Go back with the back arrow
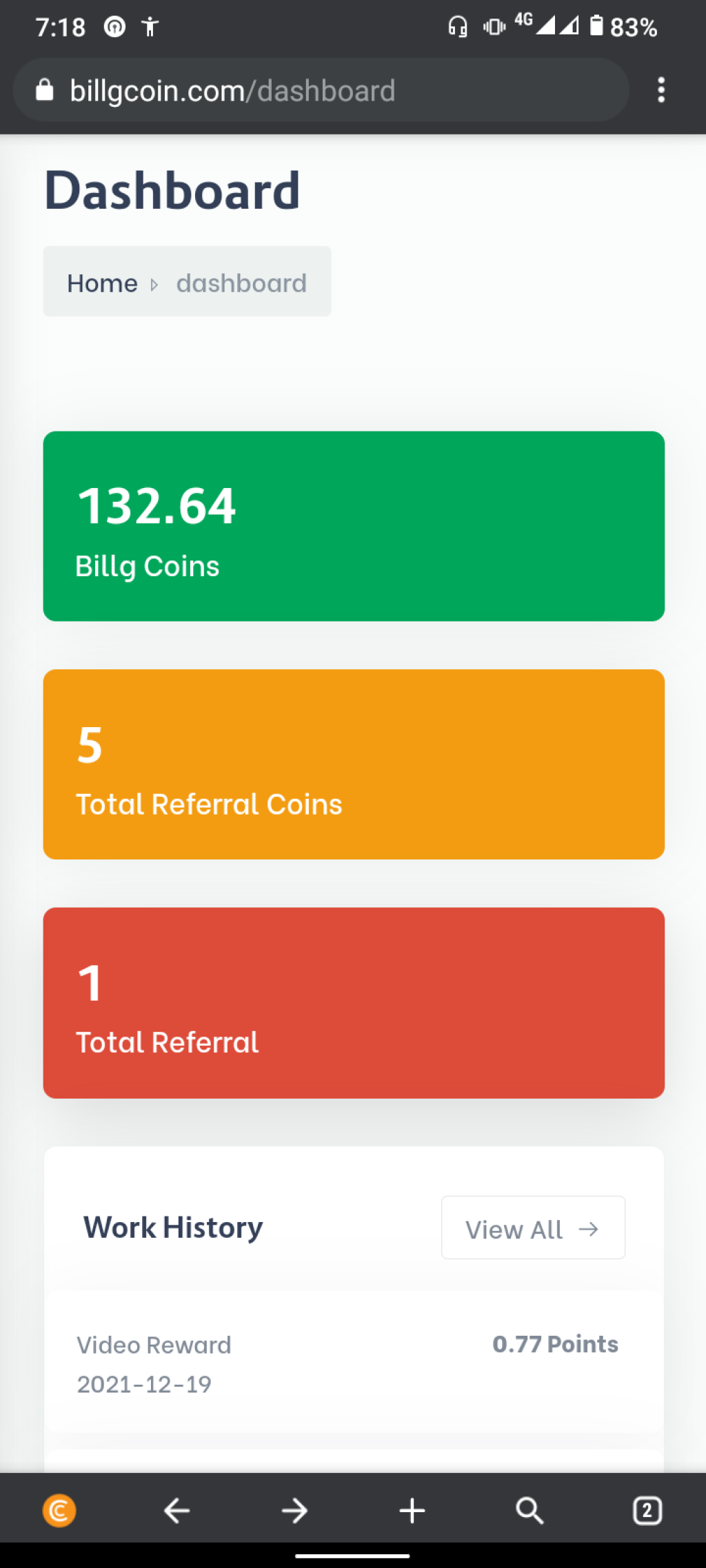Screen dimensions: 706x1568 click(177, 1511)
